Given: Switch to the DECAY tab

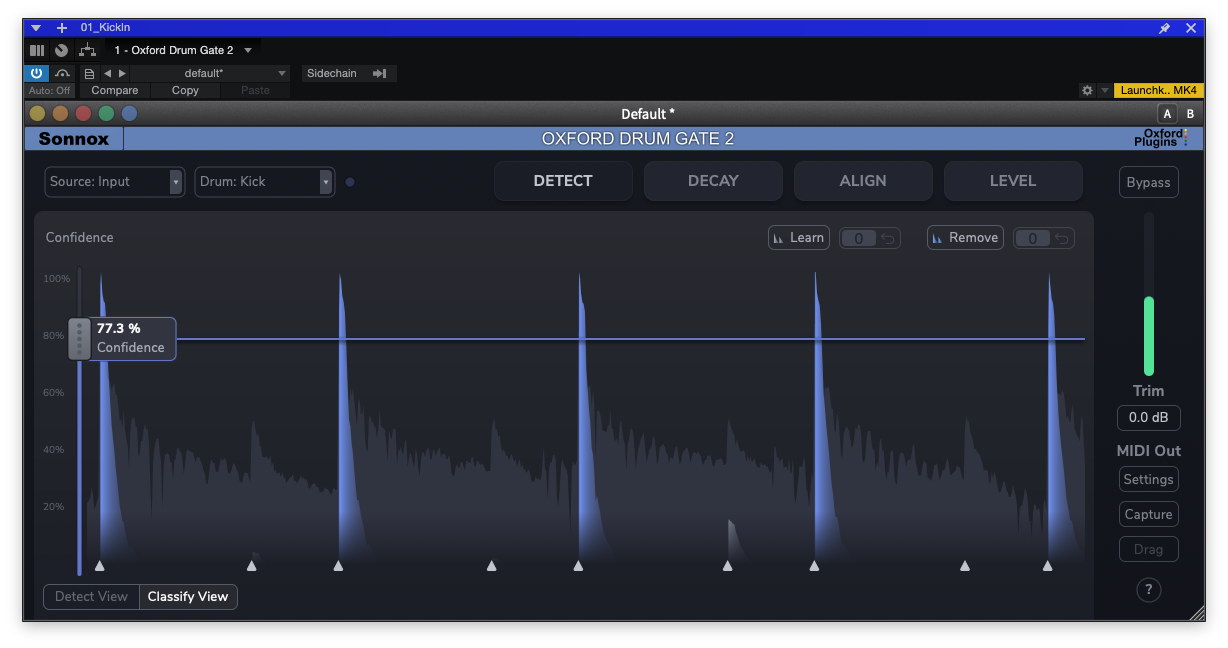Looking at the screenshot, I should coord(713,181).
